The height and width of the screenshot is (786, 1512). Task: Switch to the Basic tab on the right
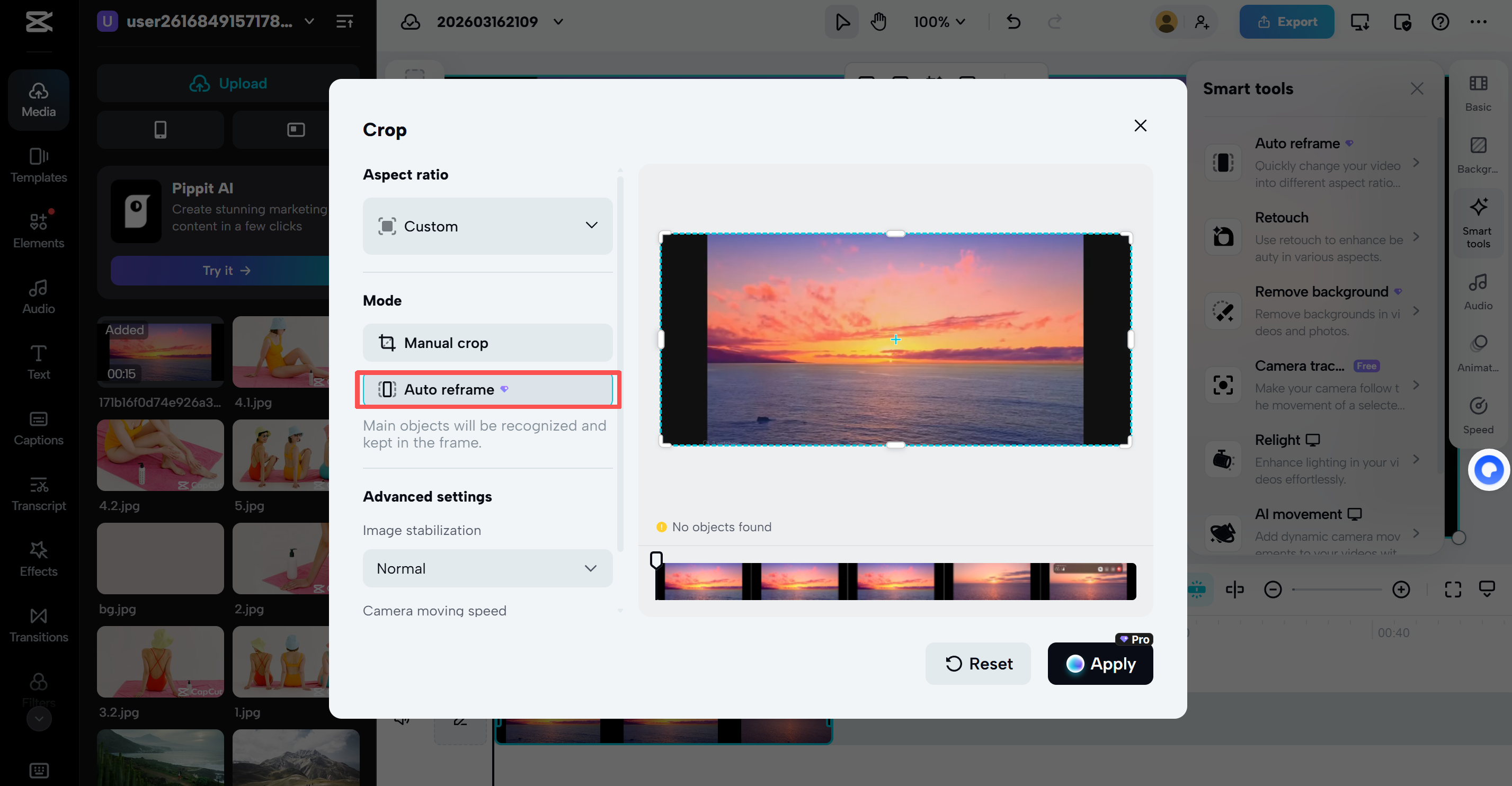1478,94
